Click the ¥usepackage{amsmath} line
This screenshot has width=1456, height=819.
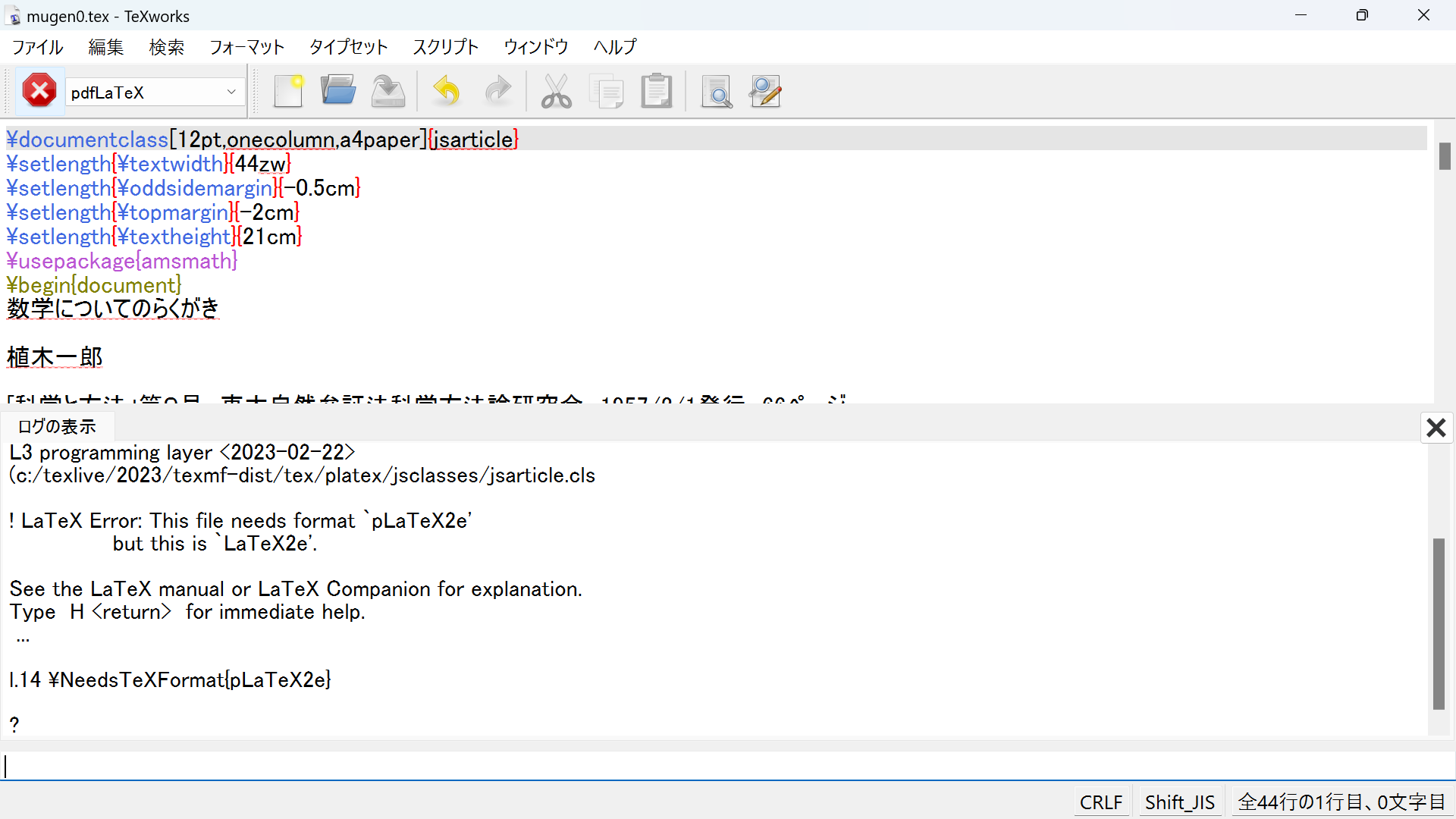(x=122, y=261)
